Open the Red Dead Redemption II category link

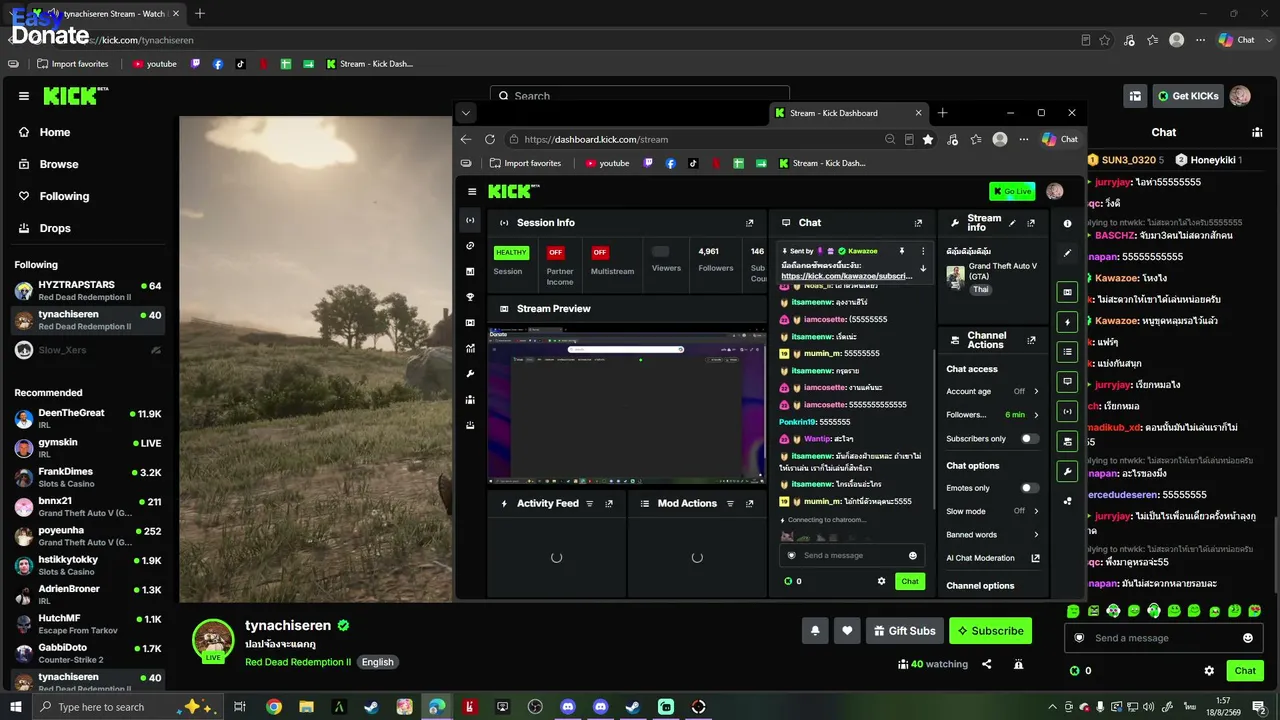coord(298,662)
